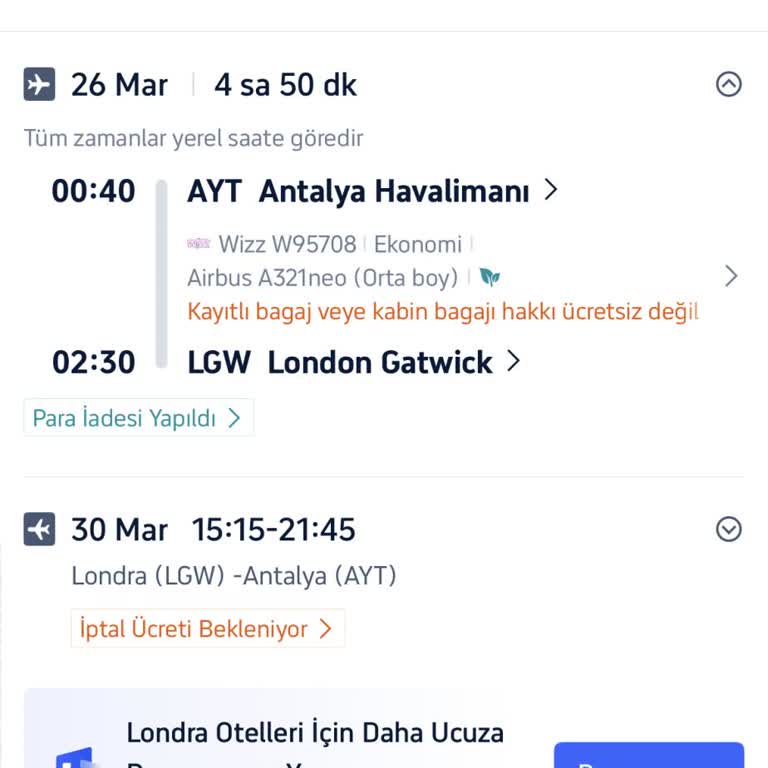Tap the plane icon beside 26 Mar
The image size is (768, 768).
click(x=39, y=85)
